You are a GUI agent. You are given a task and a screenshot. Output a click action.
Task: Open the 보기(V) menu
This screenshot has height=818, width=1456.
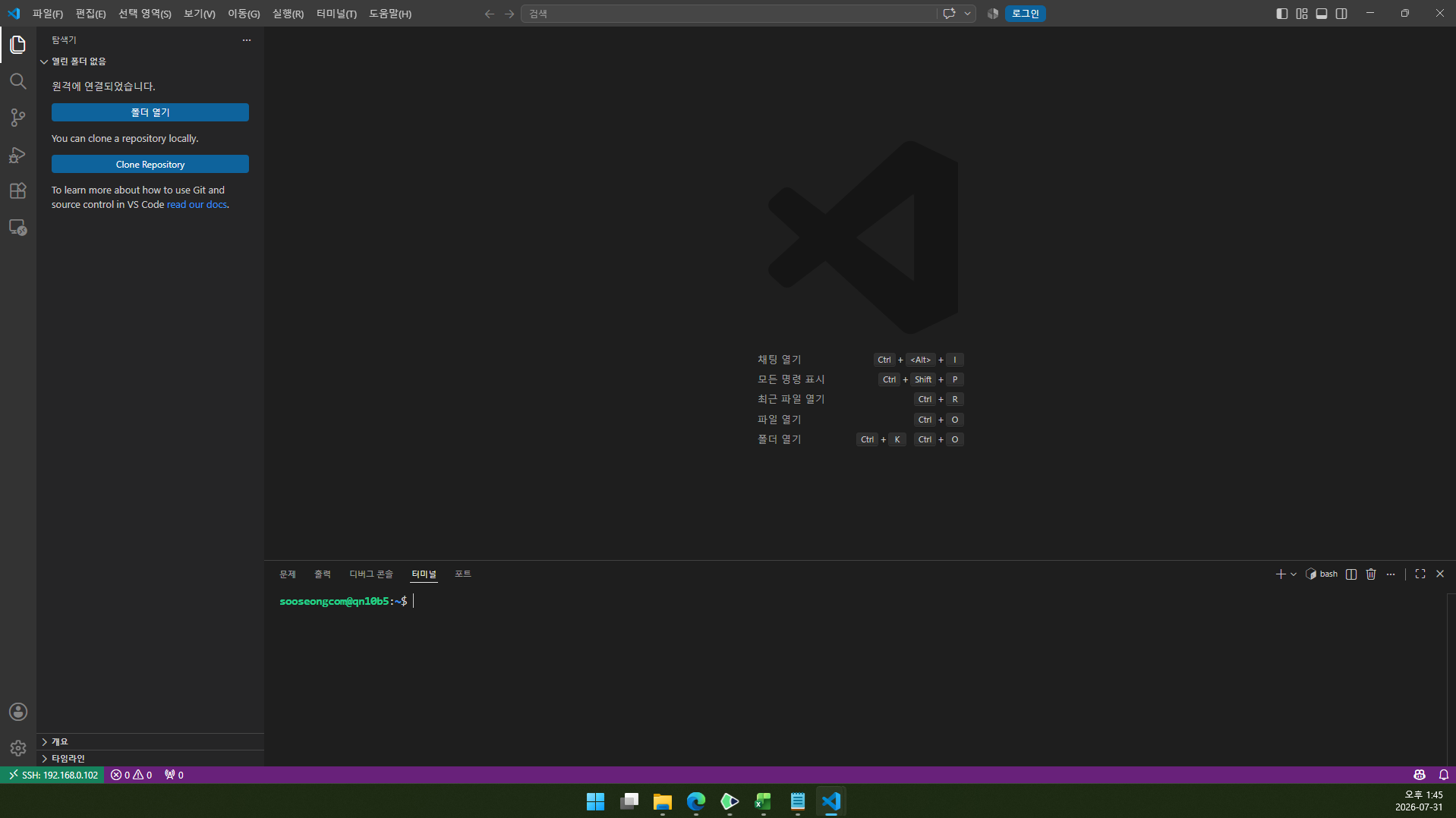click(200, 14)
